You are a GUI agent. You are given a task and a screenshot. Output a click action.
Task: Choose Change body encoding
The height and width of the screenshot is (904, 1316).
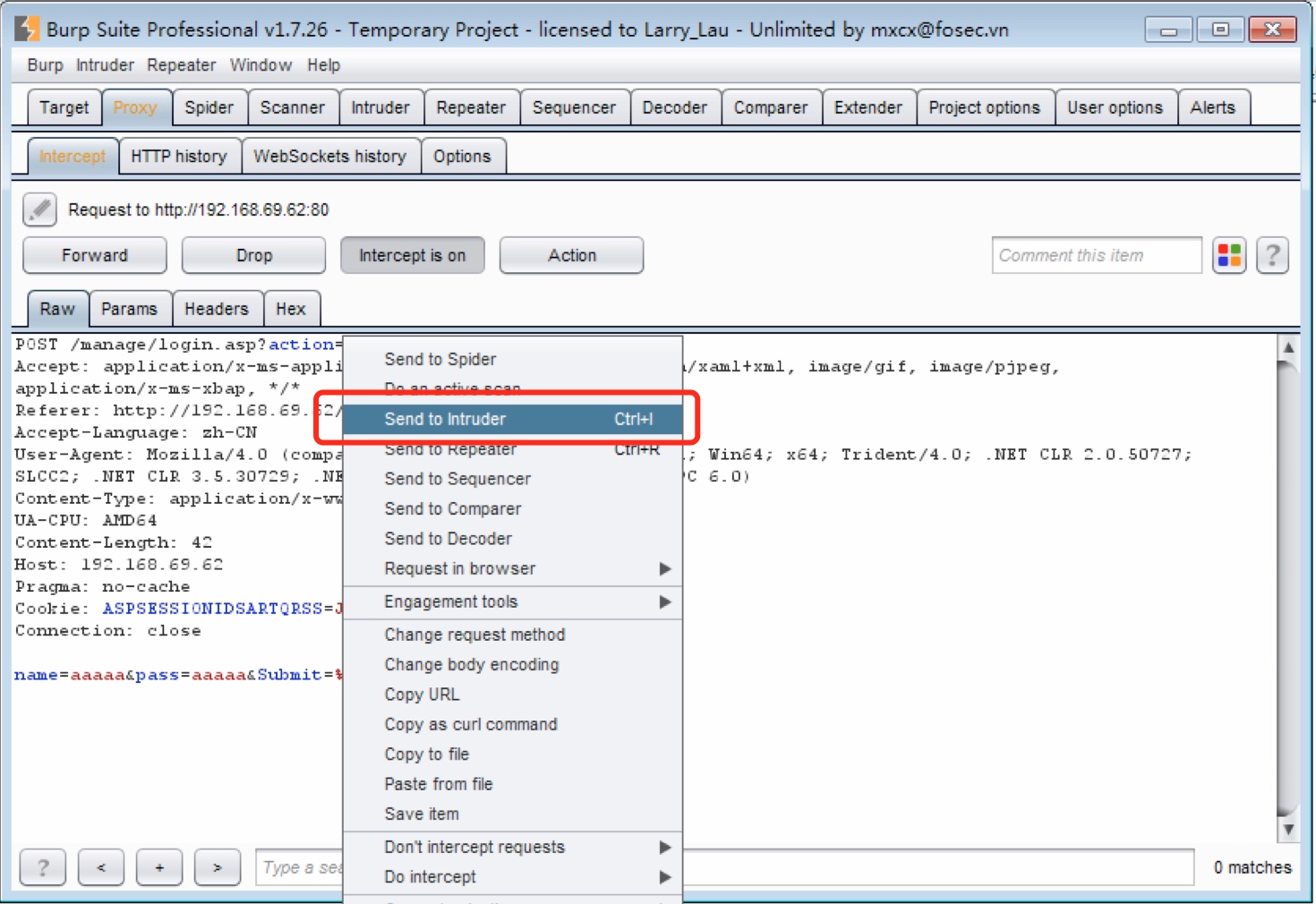[x=513, y=664]
